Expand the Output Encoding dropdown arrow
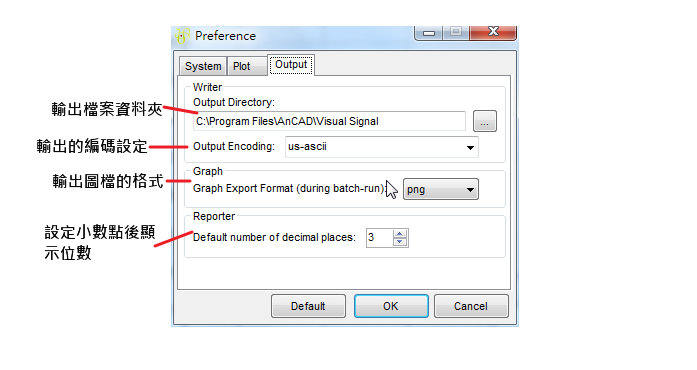697x370 pixels. pos(470,147)
